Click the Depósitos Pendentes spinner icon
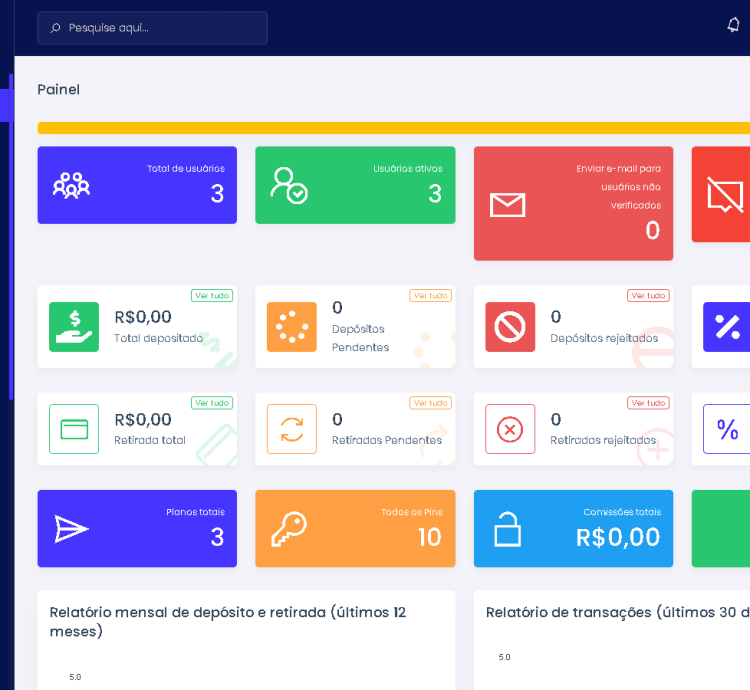Image resolution: width=750 pixels, height=690 pixels. (x=292, y=327)
